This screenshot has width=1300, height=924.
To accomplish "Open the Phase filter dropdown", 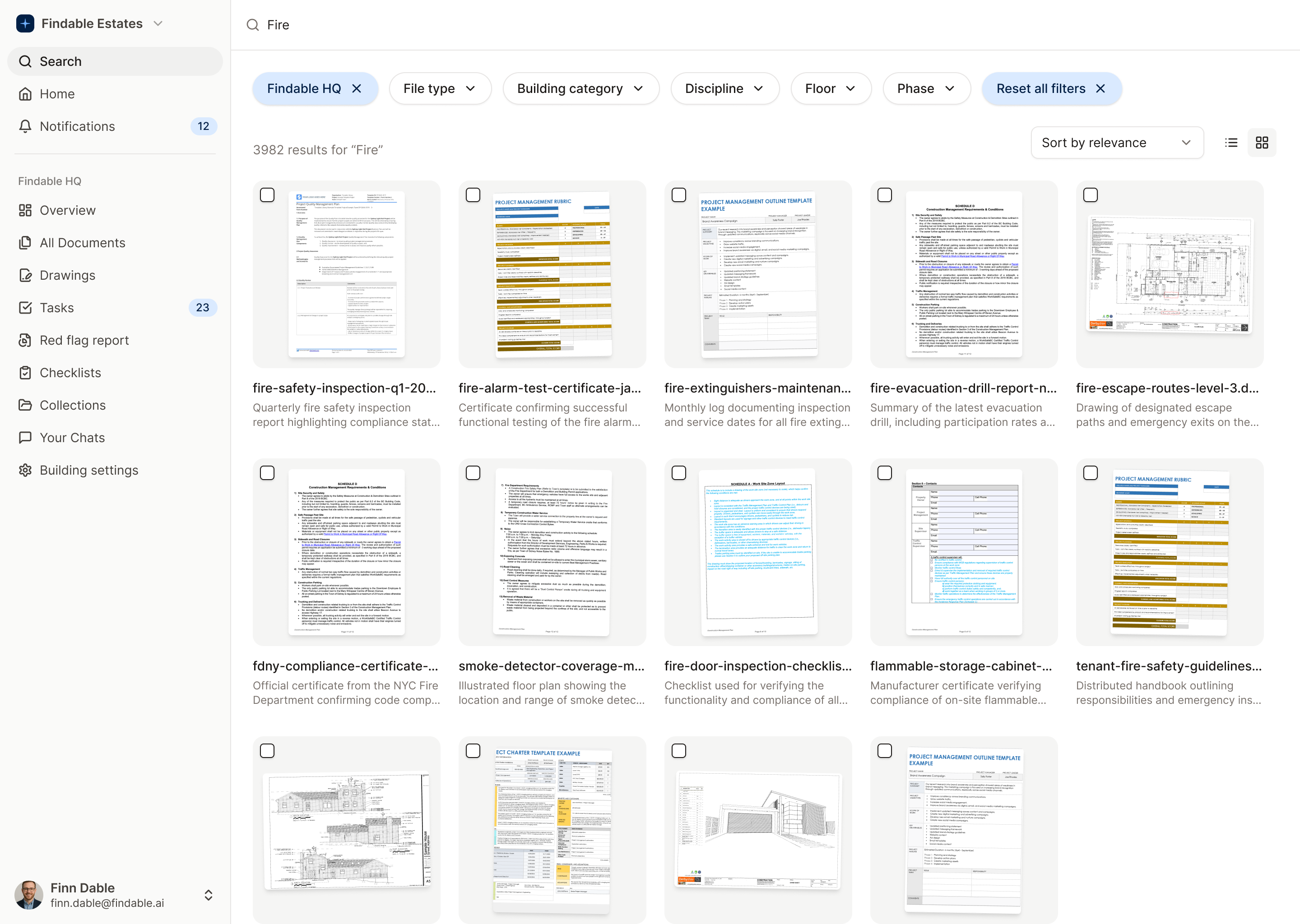I will [x=927, y=89].
